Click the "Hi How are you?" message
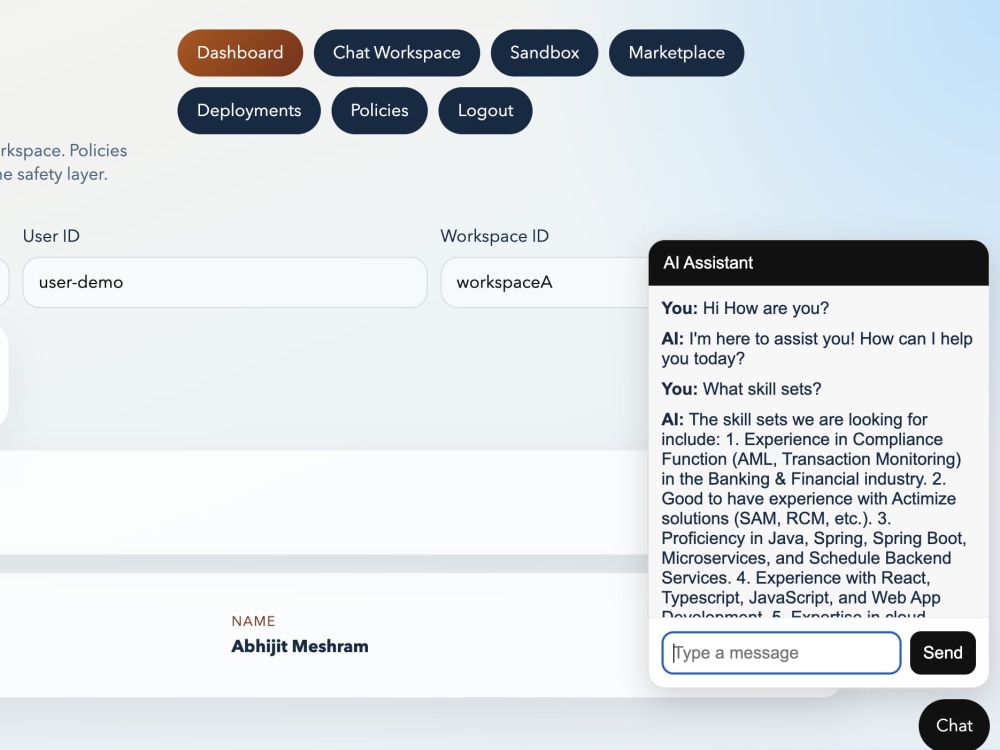 point(745,309)
